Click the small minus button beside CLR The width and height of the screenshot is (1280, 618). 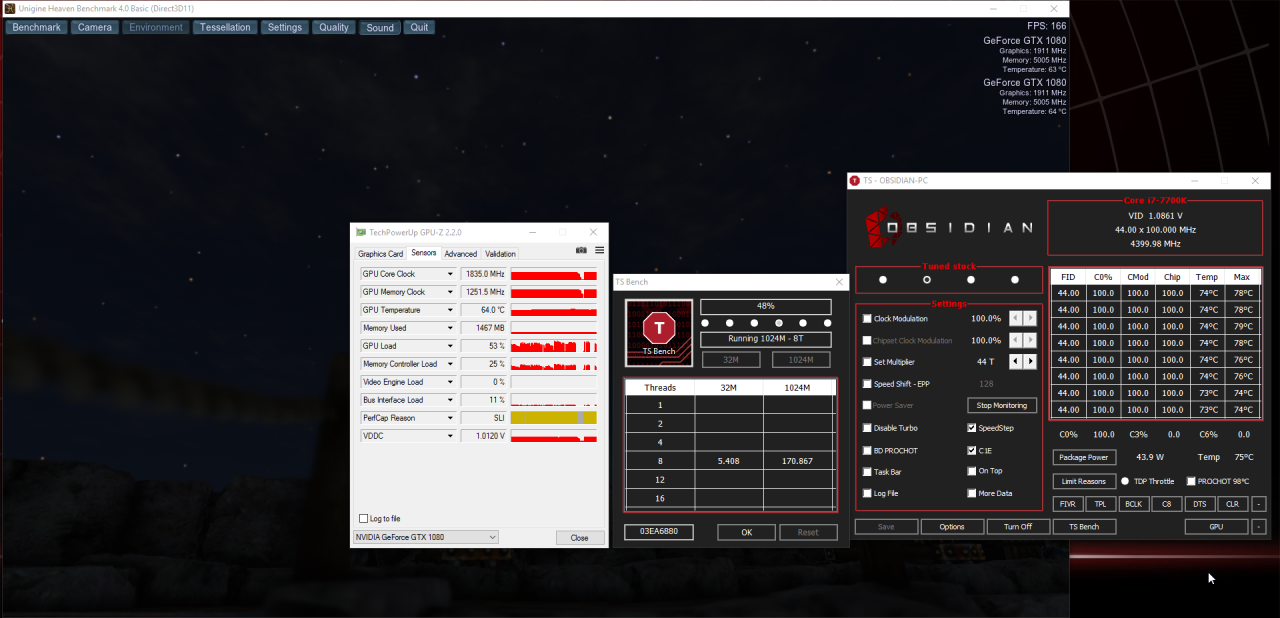[x=1258, y=504]
